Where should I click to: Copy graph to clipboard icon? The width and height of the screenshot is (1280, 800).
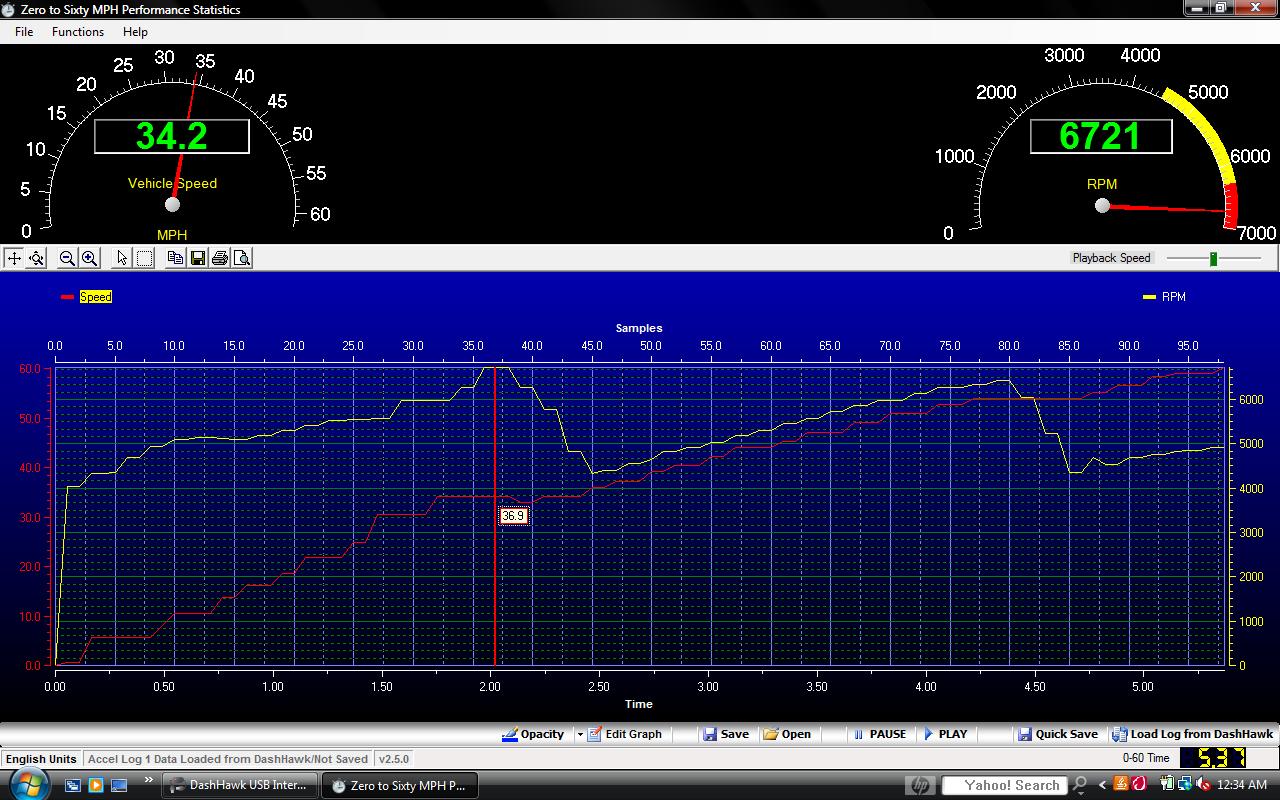click(175, 258)
